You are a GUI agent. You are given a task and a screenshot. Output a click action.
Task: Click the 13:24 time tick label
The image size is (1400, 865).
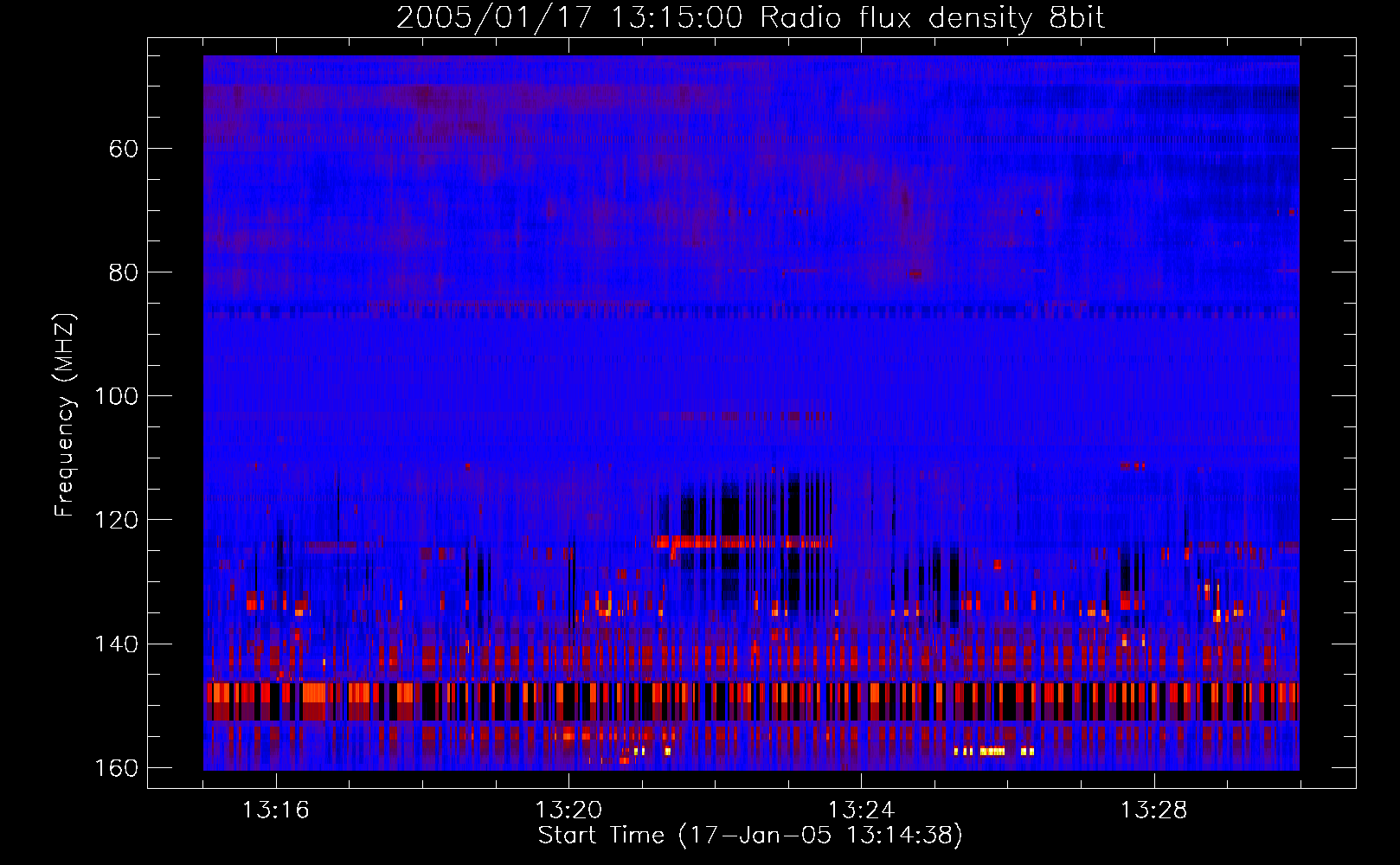861,811
